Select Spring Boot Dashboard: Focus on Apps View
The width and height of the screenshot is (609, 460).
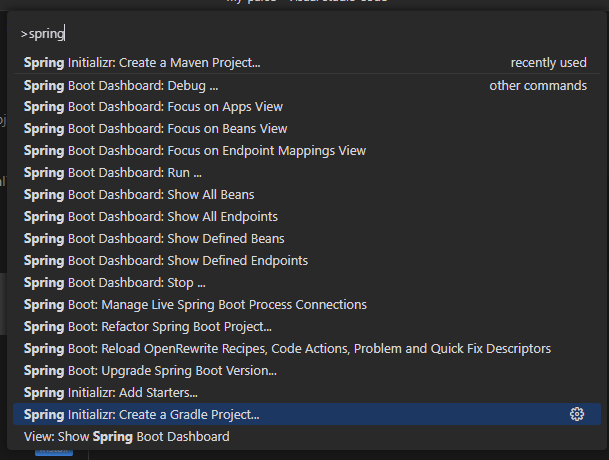click(307, 107)
